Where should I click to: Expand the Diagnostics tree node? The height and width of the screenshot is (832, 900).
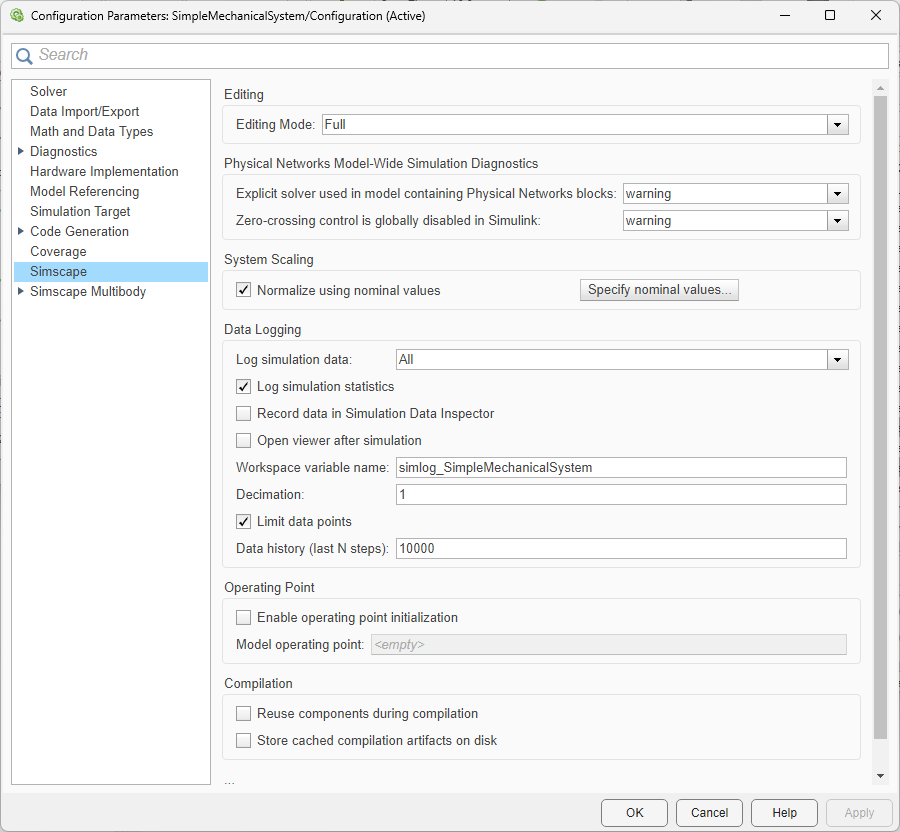(x=21, y=151)
